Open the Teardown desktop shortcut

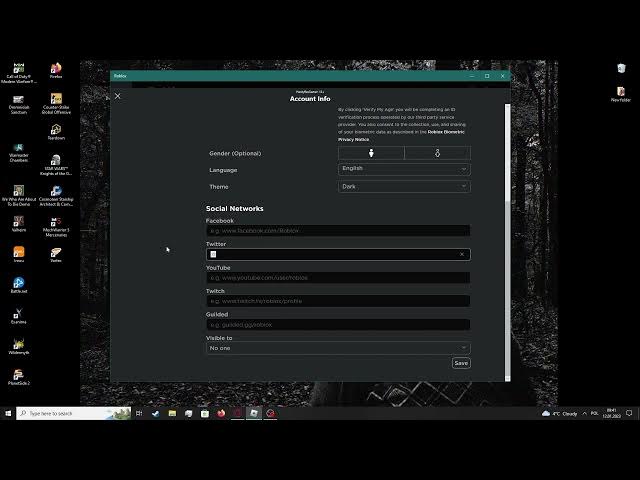tap(56, 132)
